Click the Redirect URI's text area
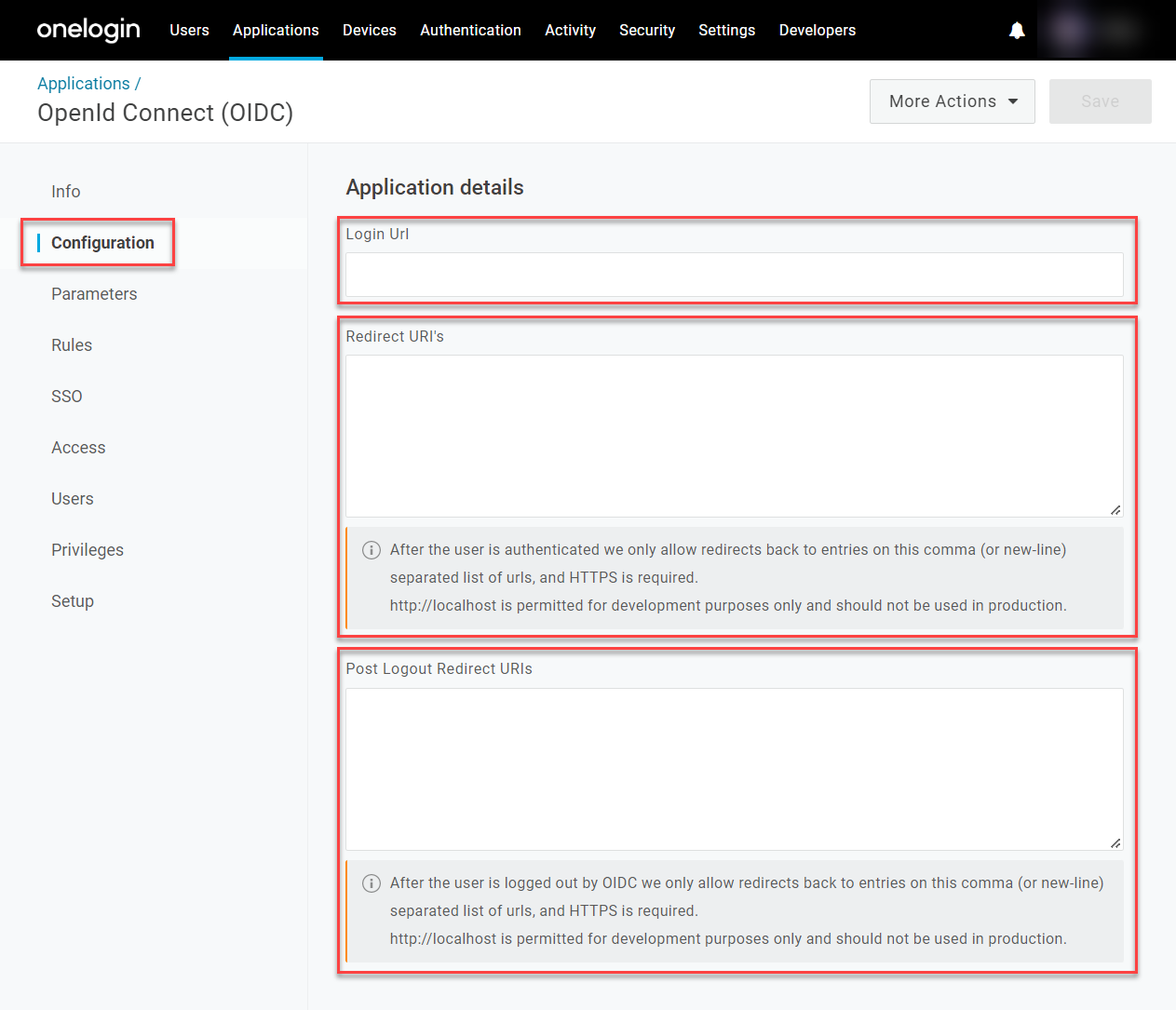 point(735,435)
